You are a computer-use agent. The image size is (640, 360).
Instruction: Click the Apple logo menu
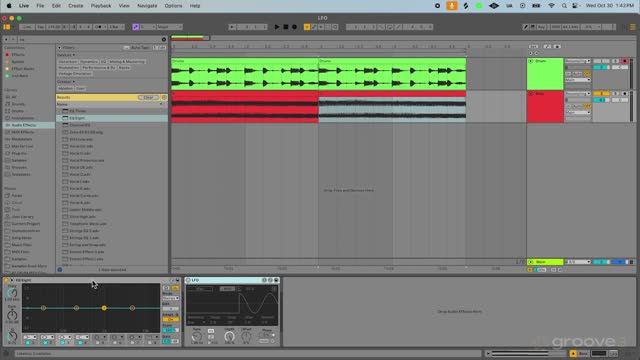click(x=9, y=6)
